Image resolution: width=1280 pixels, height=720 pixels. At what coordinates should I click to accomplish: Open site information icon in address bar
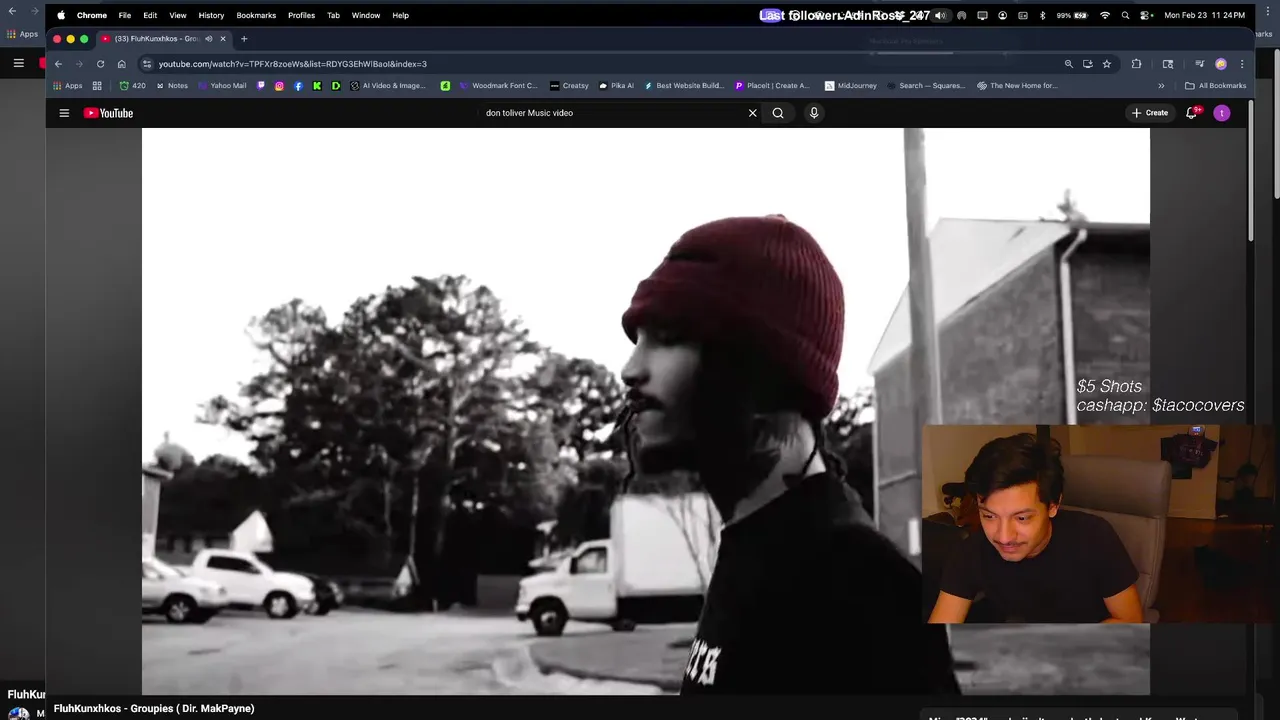(x=147, y=64)
